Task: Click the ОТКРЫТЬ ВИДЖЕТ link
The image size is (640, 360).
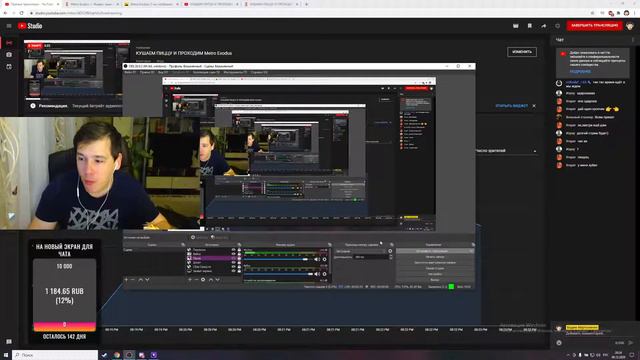Action: [511, 106]
